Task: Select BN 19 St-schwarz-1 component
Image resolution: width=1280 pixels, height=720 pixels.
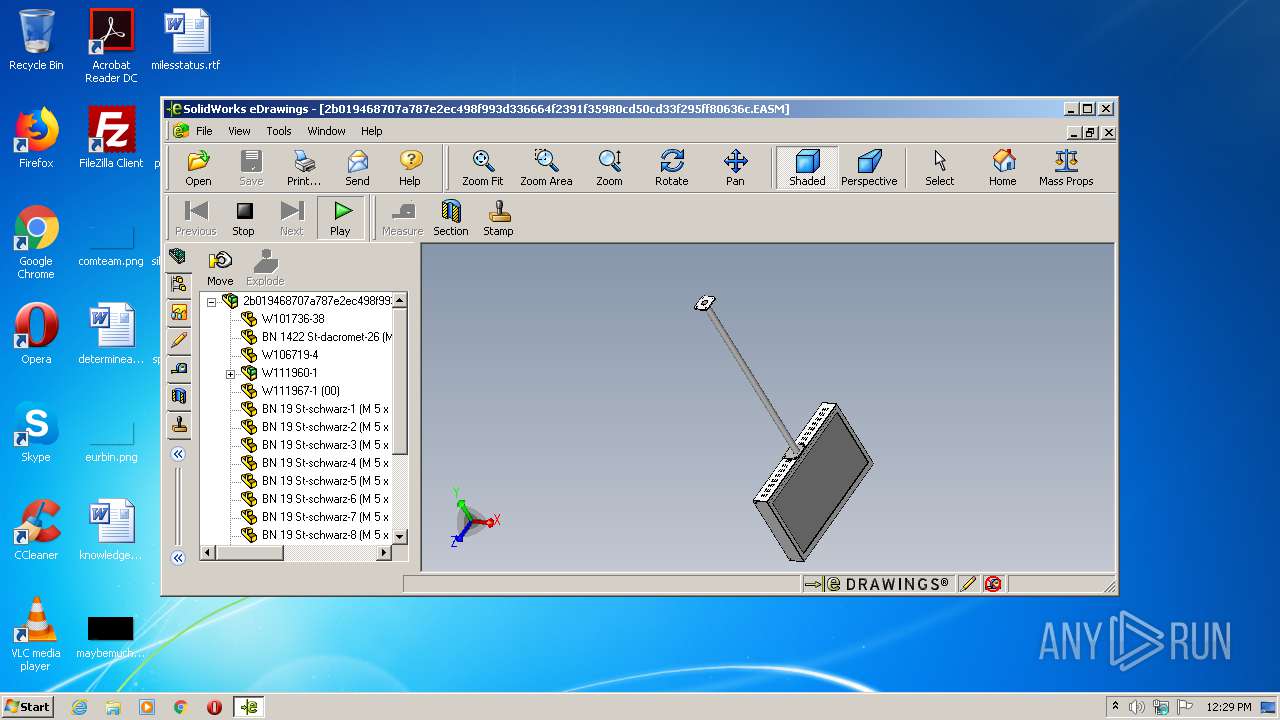Action: pos(326,409)
